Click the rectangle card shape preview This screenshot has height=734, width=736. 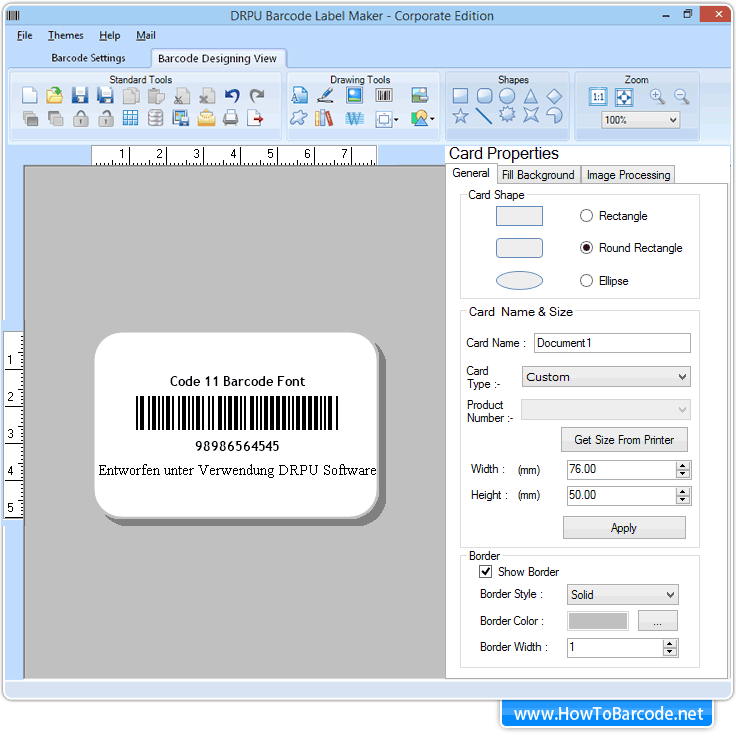(519, 216)
